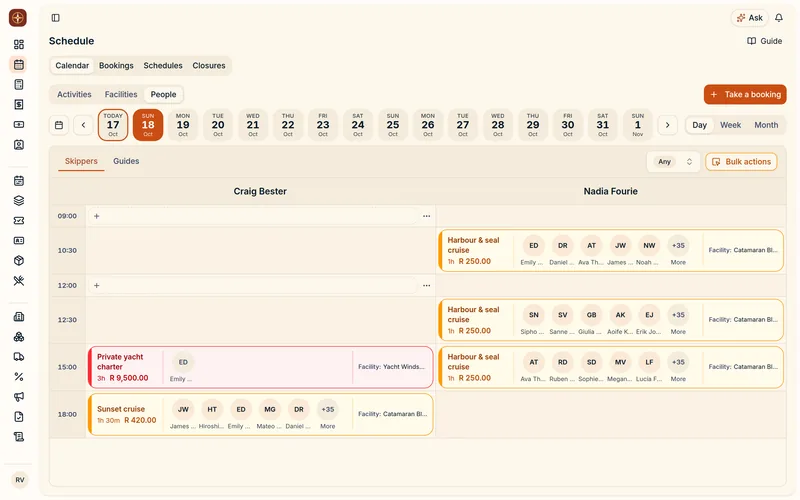Open the delivery truck sidebar icon
This screenshot has width=800, height=500.
(19, 357)
